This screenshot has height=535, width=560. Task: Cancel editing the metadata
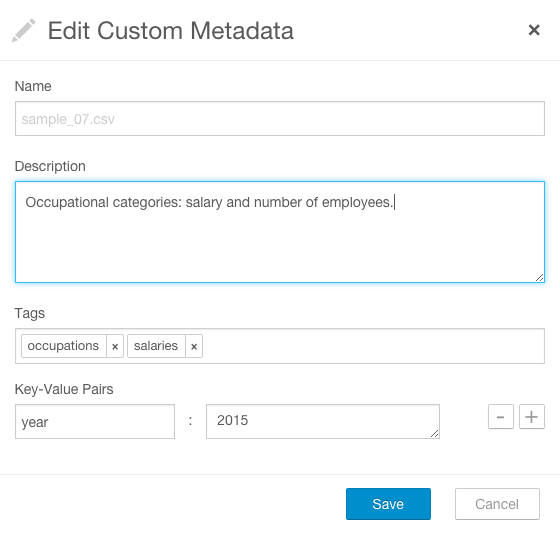click(497, 504)
